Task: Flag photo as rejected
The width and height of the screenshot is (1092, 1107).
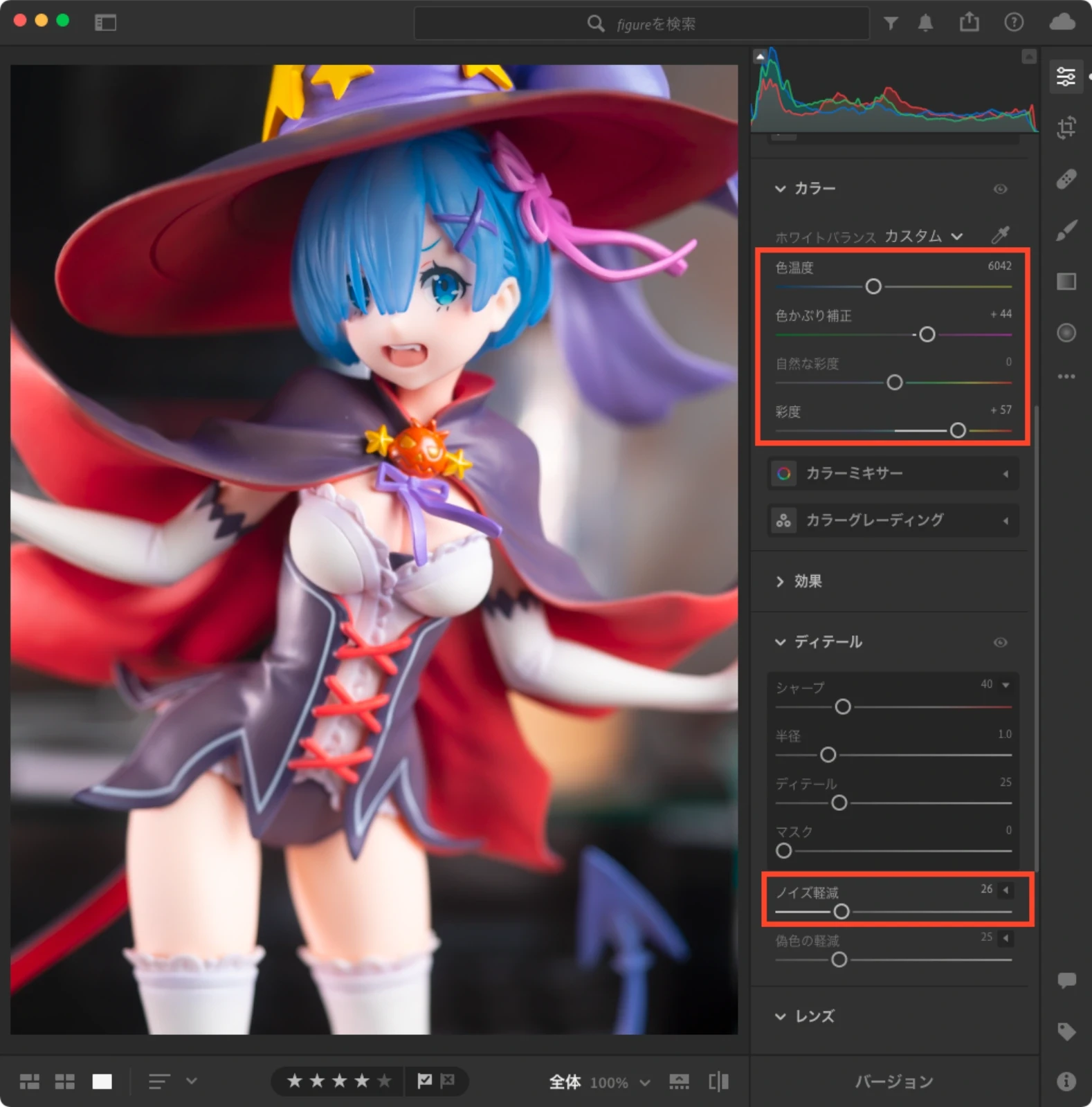Action: (x=448, y=1081)
